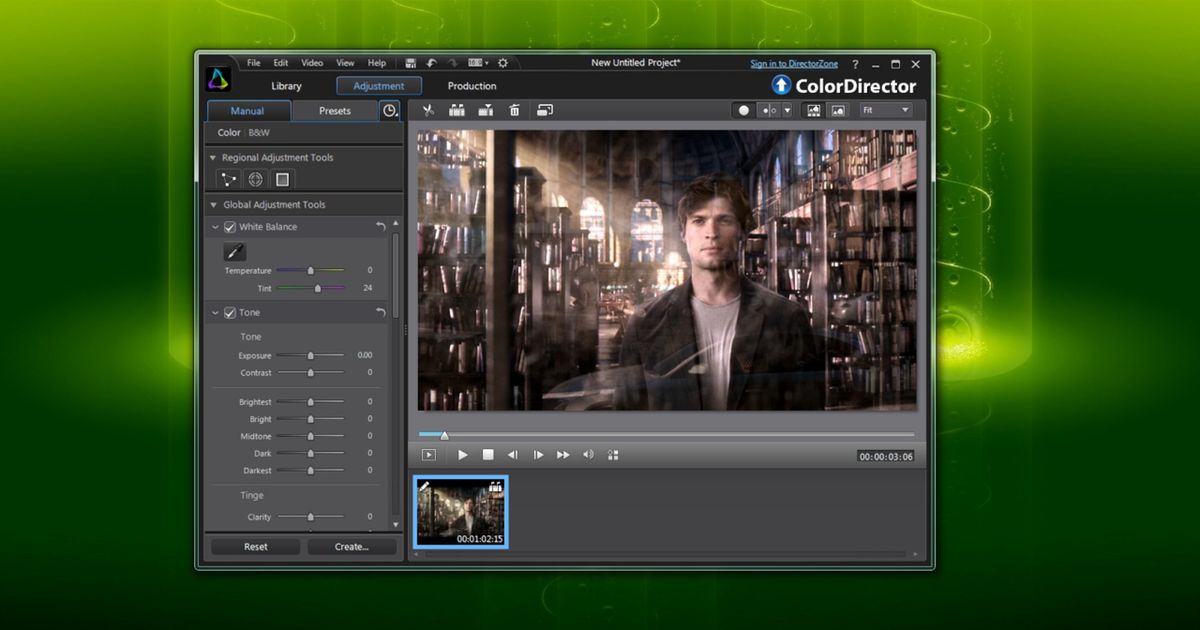Viewport: 1200px width, 630px height.
Task: Select the gradient mask tool
Action: [282, 179]
